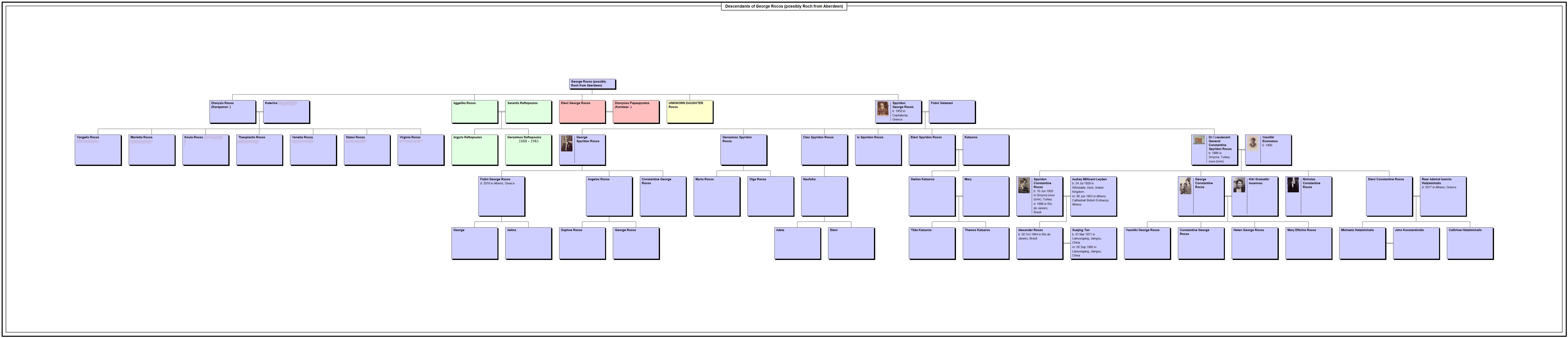Image resolution: width=1568 pixels, height=338 pixels.
Task: Select the Stamo Rocos box
Action: (x=367, y=150)
